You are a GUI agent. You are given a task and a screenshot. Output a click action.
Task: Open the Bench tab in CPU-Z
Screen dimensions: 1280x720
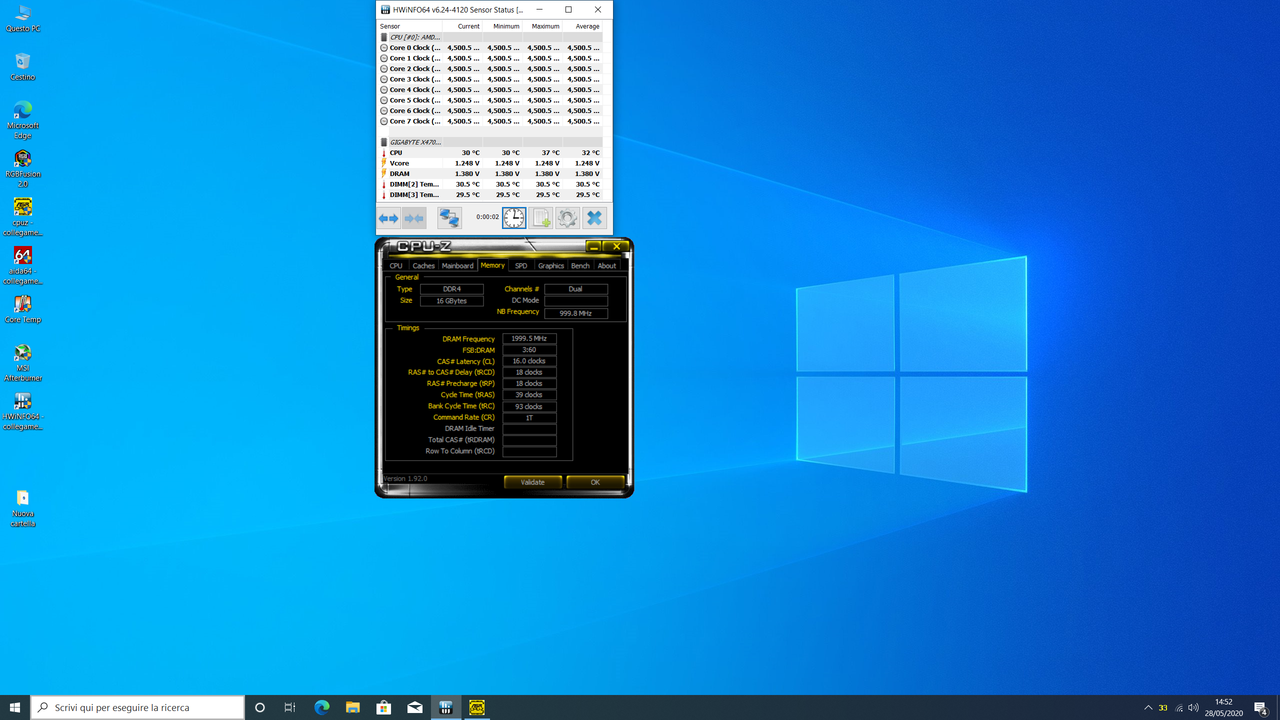click(580, 265)
